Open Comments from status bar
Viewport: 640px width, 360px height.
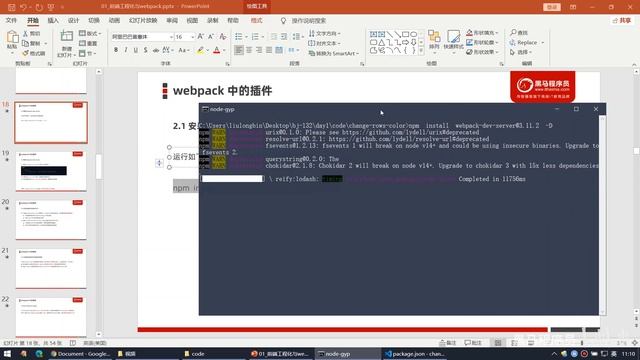(x=473, y=343)
